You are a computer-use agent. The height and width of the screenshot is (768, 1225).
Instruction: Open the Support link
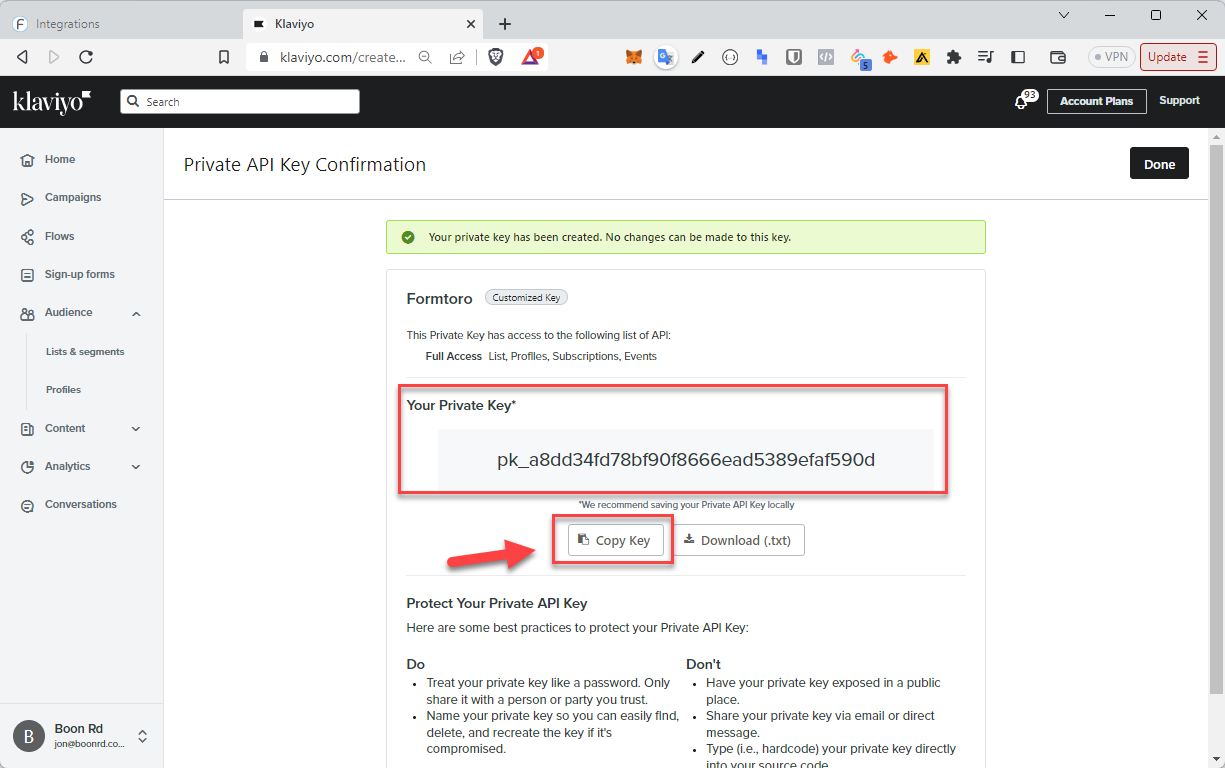click(1179, 100)
